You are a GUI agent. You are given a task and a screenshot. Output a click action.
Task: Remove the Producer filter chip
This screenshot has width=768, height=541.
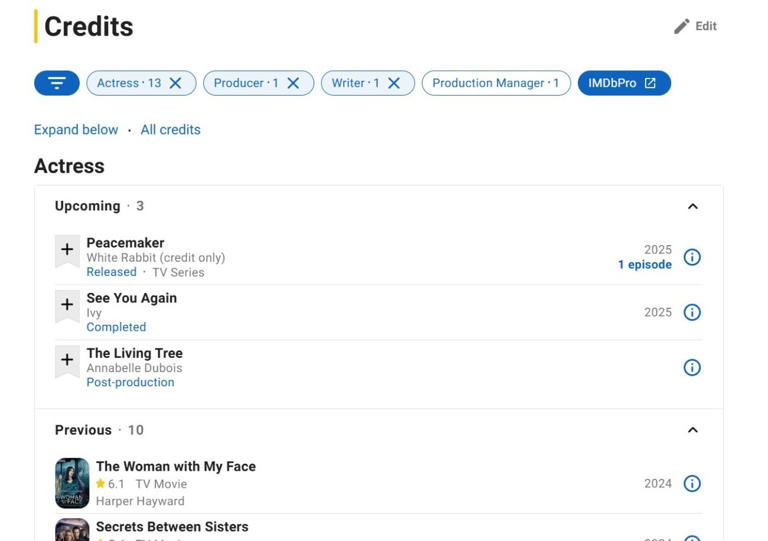(293, 83)
